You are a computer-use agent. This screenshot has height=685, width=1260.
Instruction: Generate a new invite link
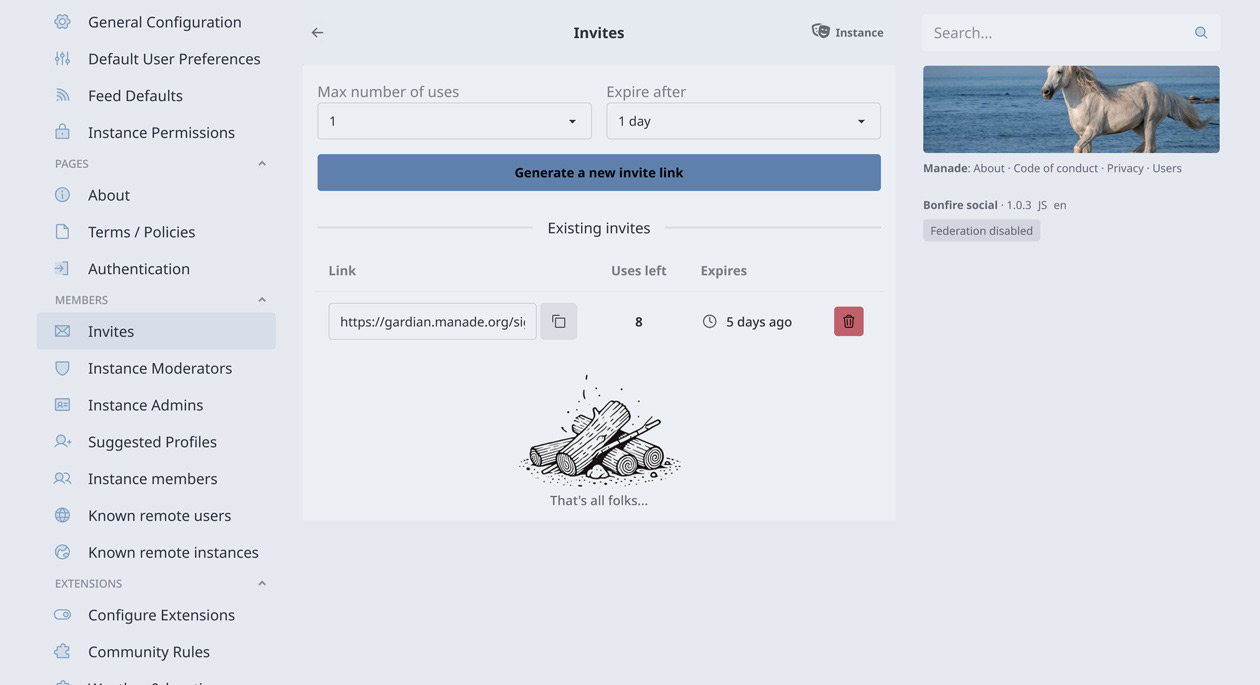599,172
